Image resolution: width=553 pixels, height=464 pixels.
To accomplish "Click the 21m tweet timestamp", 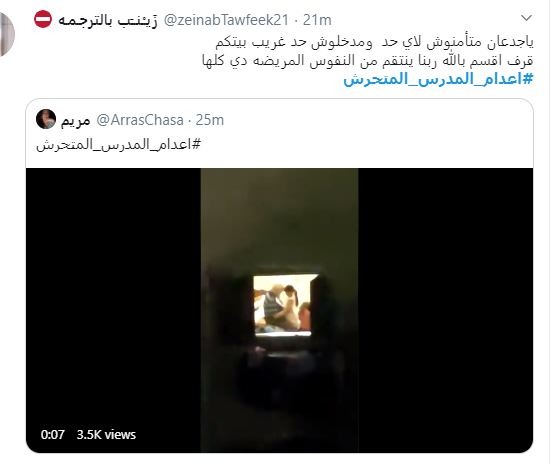I will pos(317,20).
